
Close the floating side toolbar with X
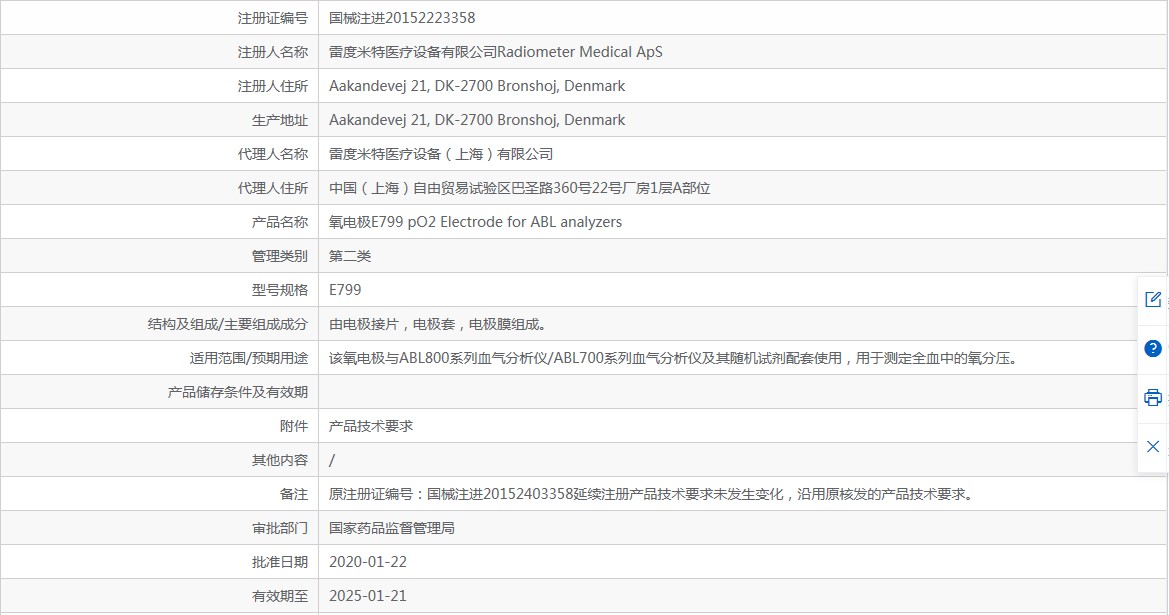coord(1153,447)
